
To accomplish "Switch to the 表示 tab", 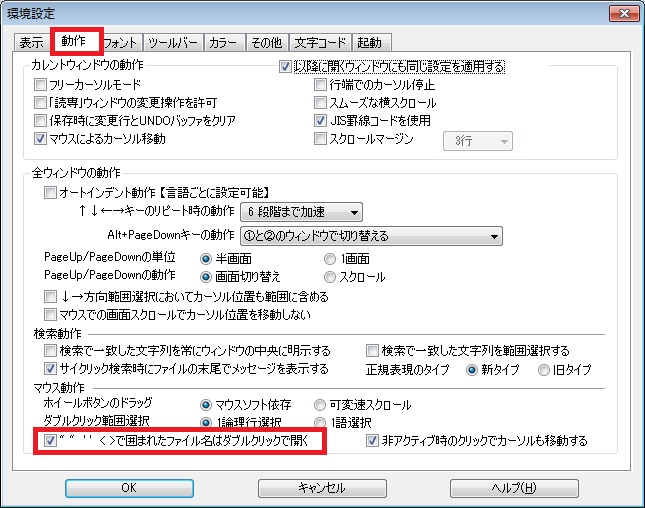I will pyautogui.click(x=31, y=43).
